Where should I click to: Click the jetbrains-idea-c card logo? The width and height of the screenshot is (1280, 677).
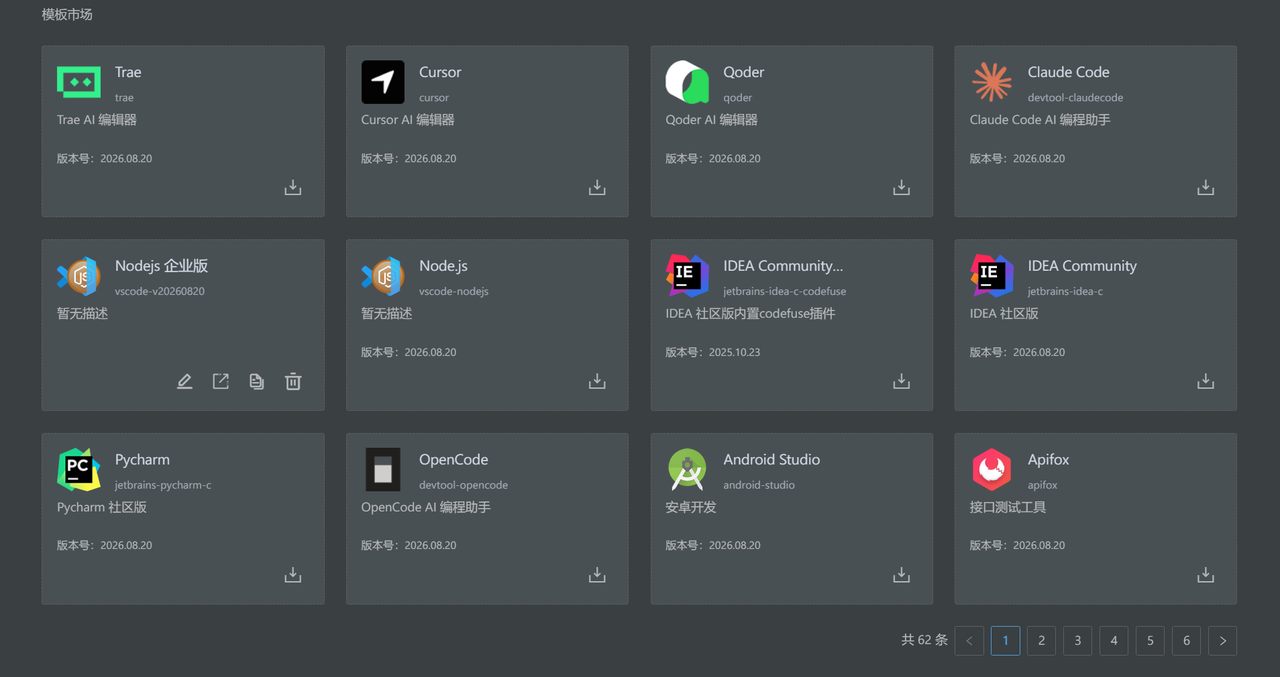(x=992, y=276)
